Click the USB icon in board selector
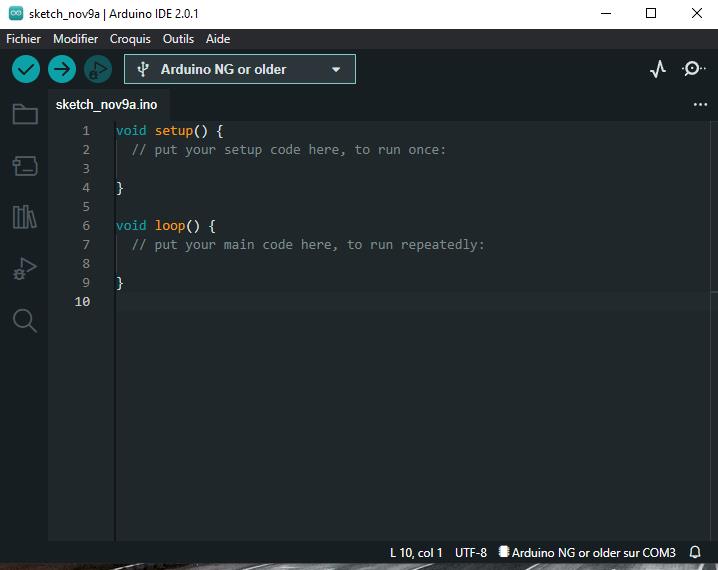Screen dimensions: 718x570 (143, 69)
